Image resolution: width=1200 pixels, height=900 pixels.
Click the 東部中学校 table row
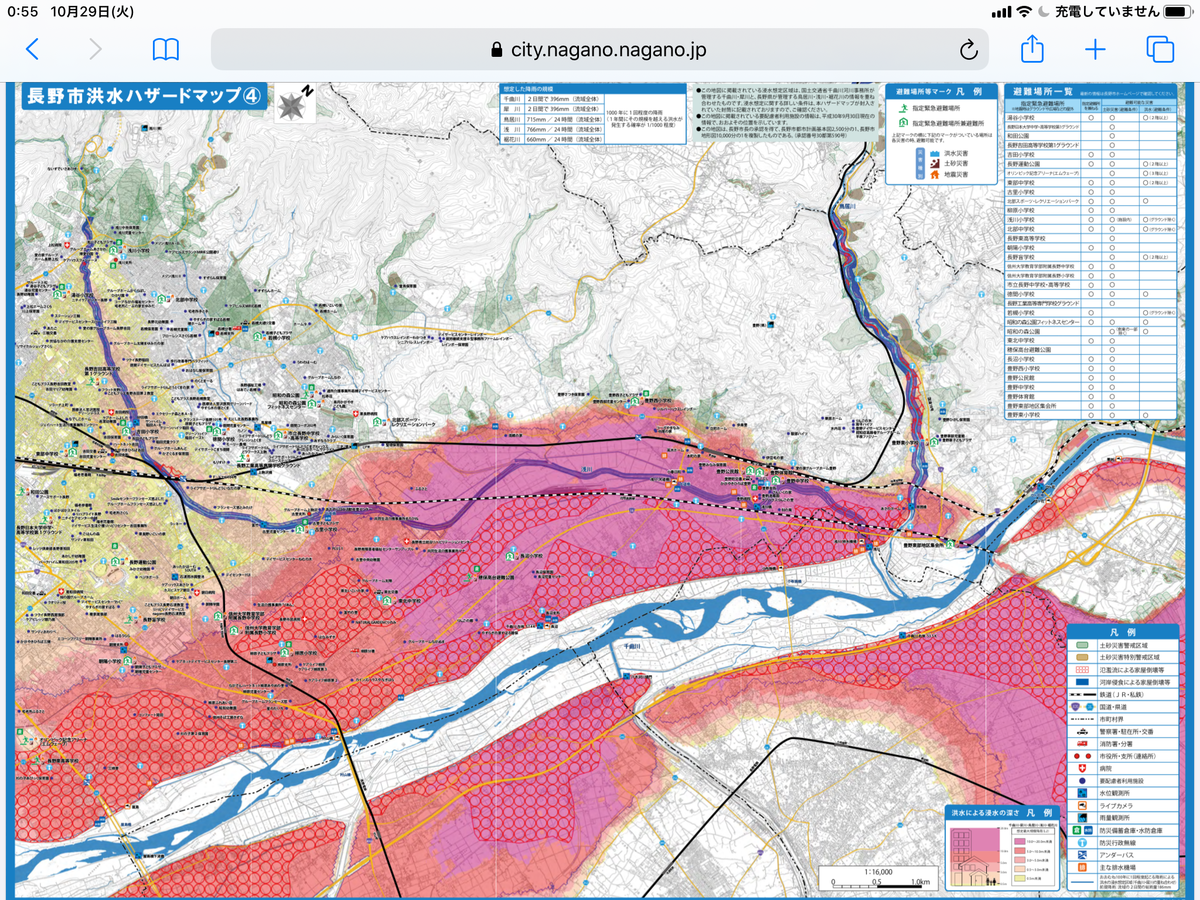pos(1090,182)
